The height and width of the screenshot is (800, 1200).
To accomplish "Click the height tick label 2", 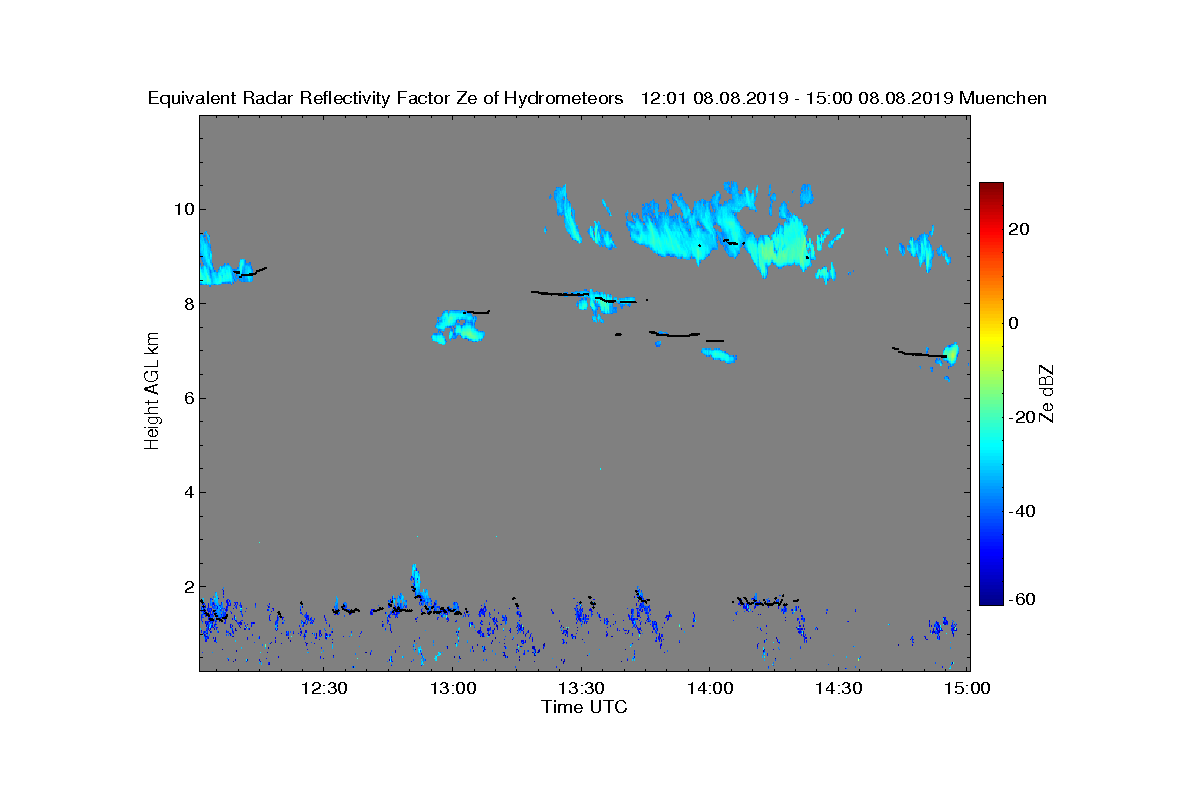I will (x=187, y=586).
